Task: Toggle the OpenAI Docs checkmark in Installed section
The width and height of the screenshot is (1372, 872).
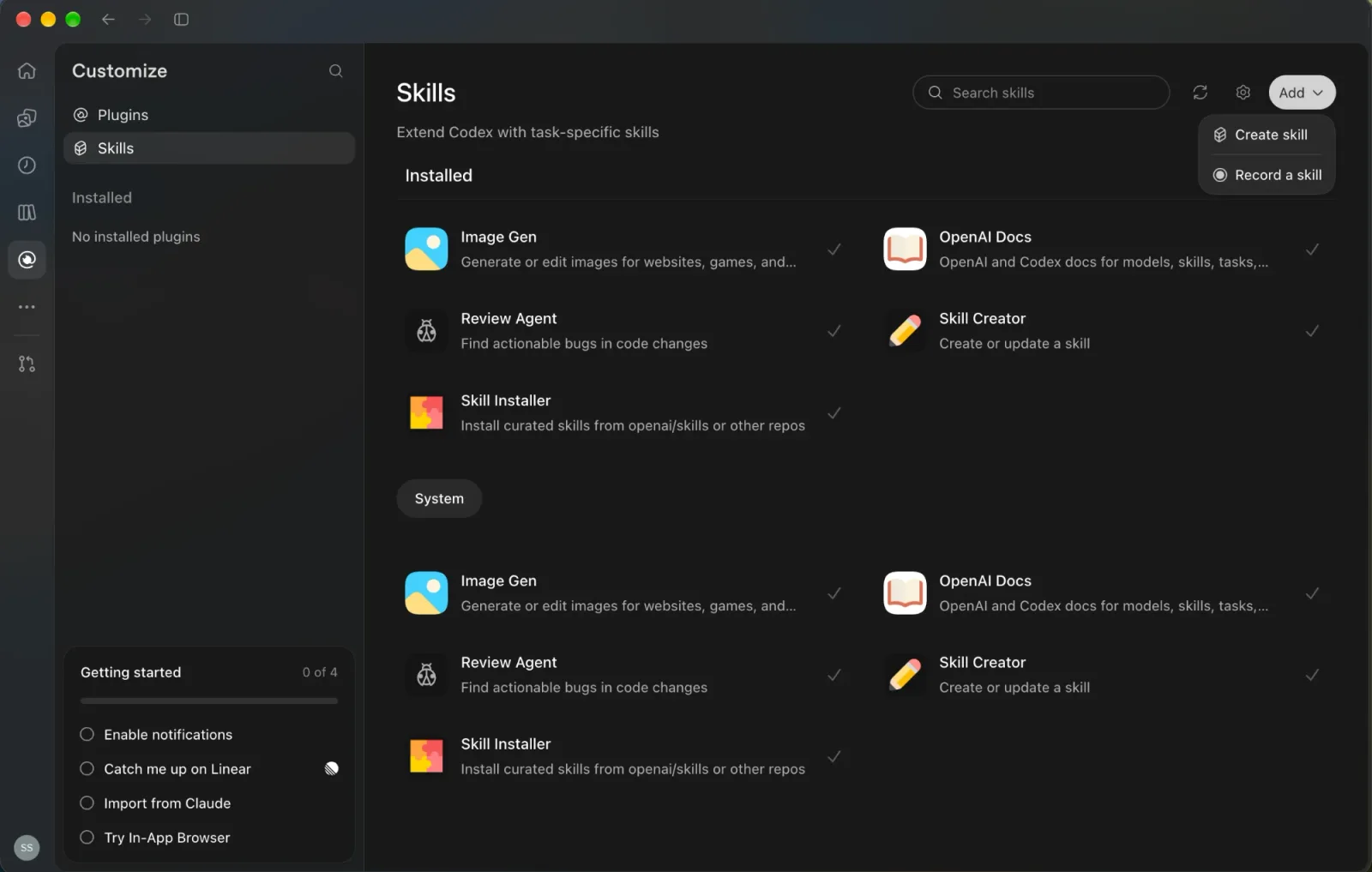Action: pos(1312,249)
